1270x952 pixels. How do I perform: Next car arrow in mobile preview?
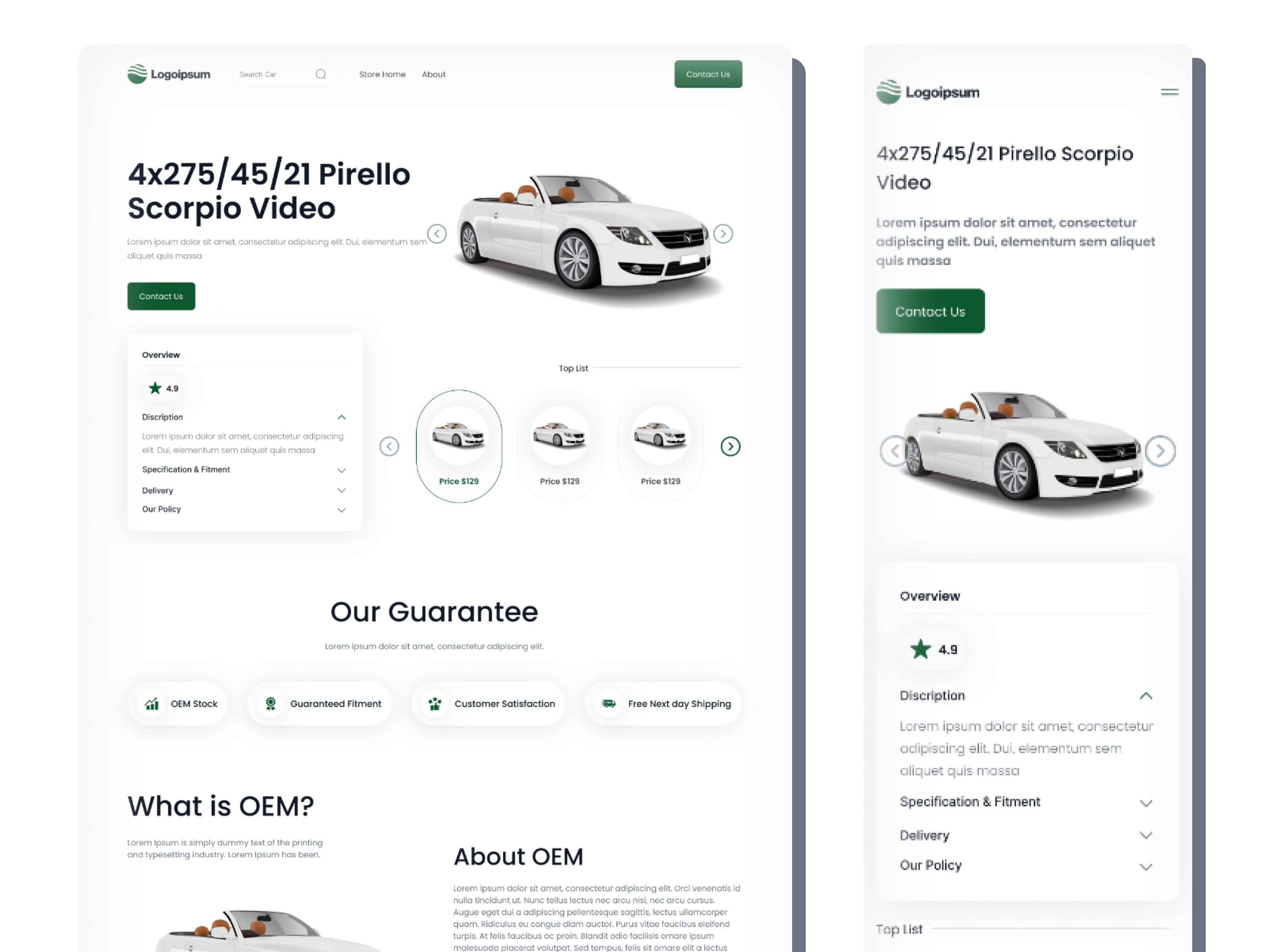click(1160, 451)
